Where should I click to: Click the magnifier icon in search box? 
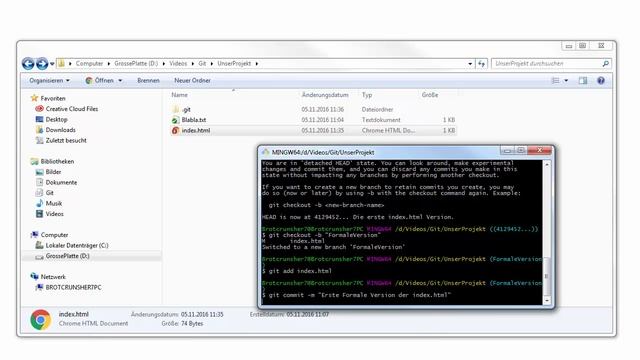tap(606, 64)
